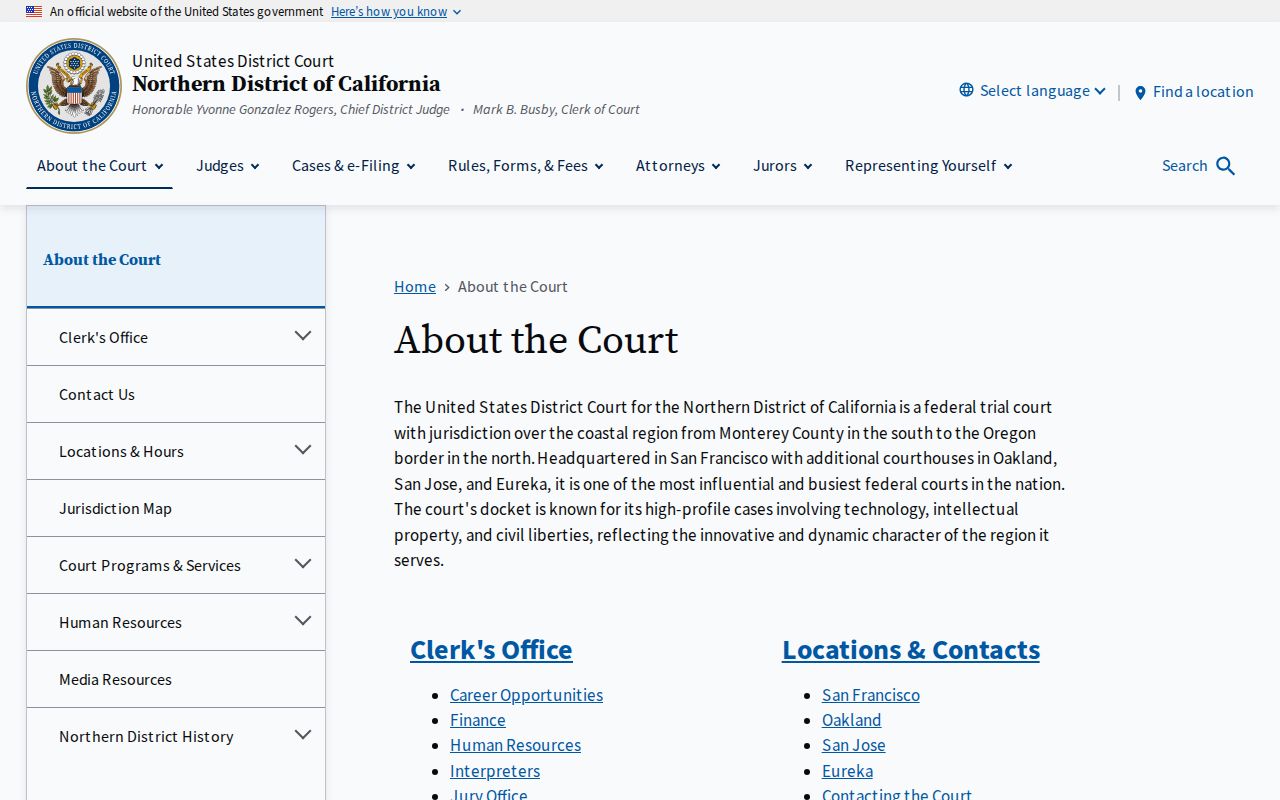Open the Judges menu
Viewport: 1280px width, 800px height.
[227, 166]
